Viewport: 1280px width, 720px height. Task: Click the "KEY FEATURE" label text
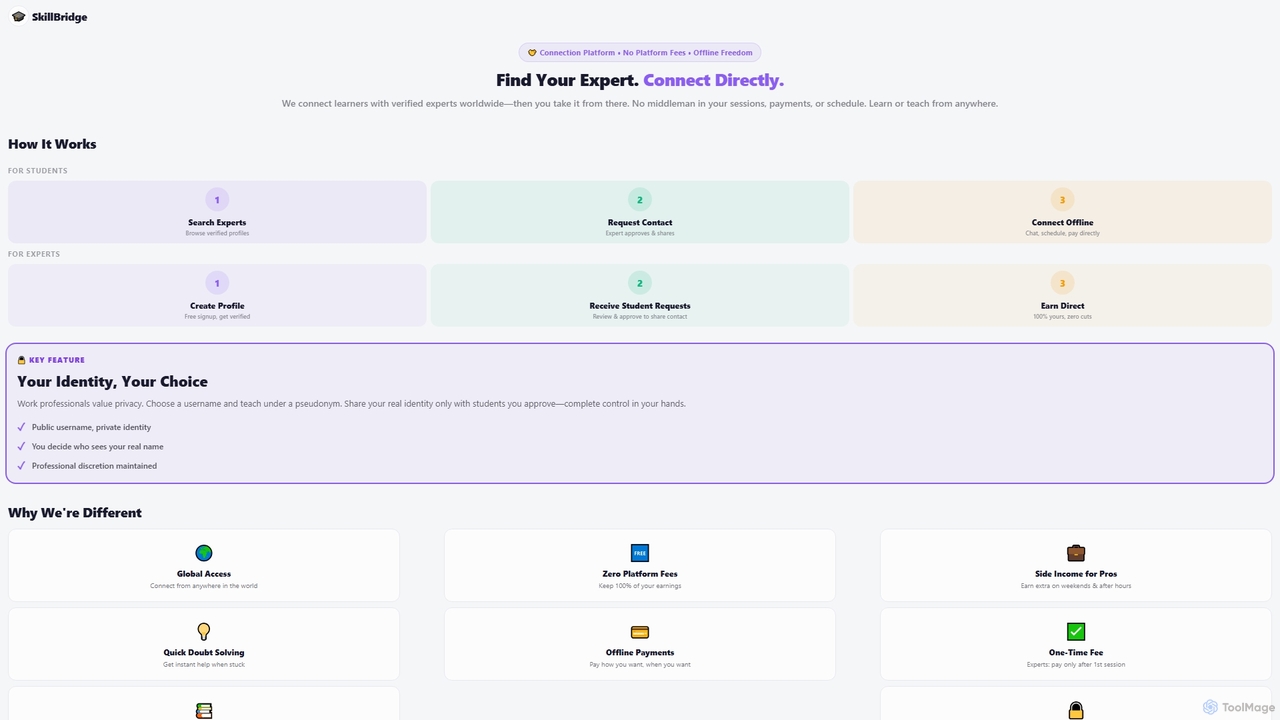coord(57,360)
